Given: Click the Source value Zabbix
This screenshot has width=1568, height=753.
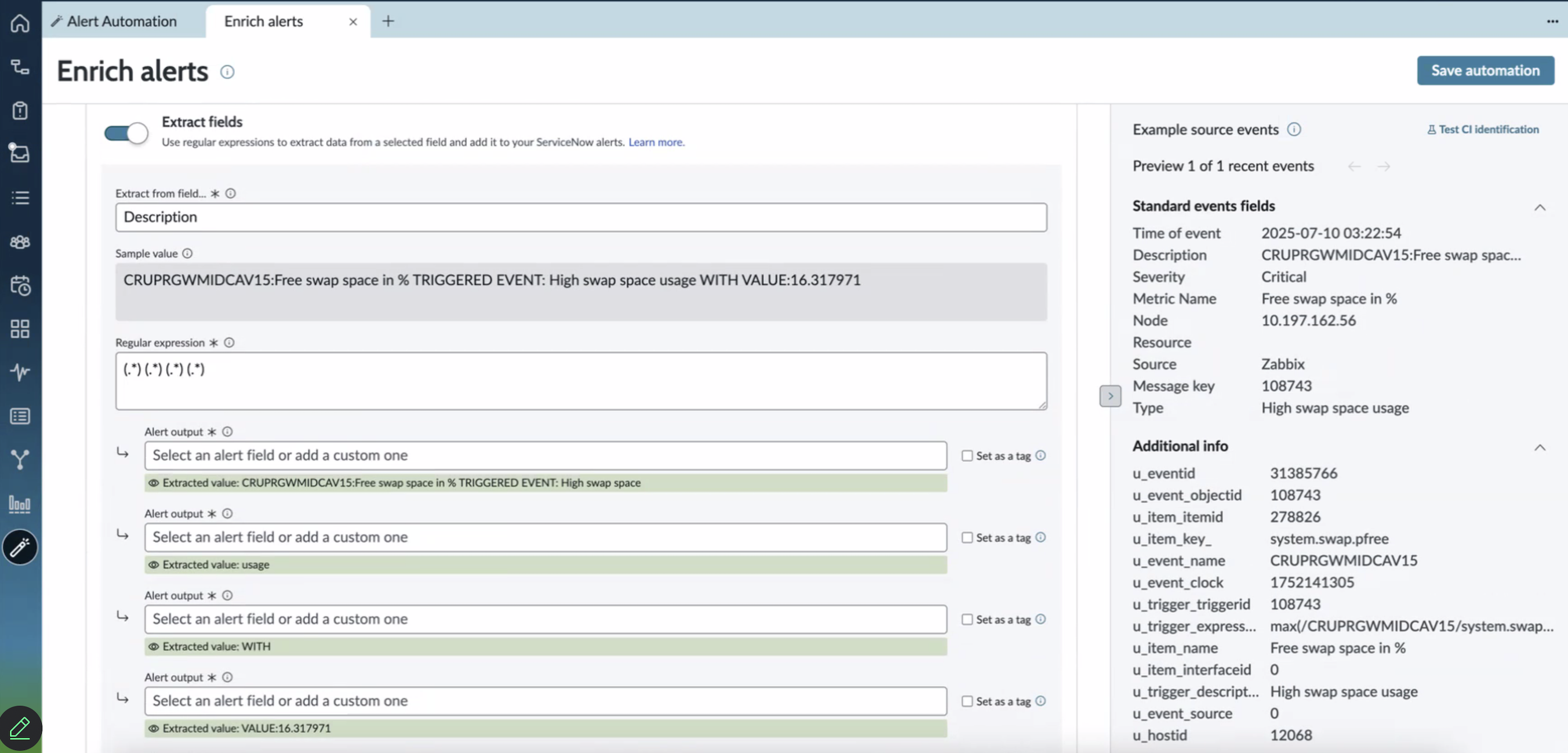Looking at the screenshot, I should coord(1283,364).
